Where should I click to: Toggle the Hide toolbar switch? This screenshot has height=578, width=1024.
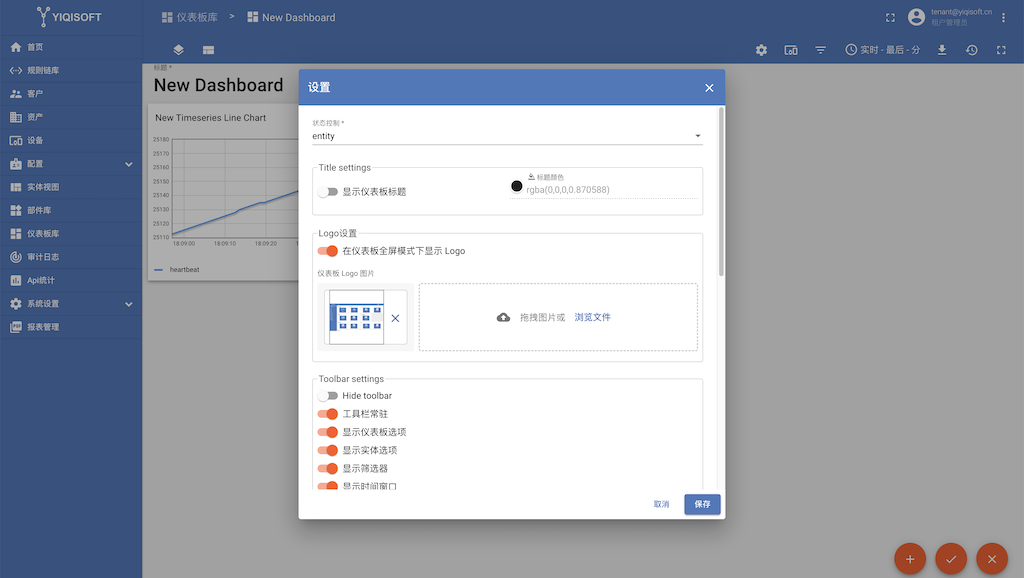(x=327, y=396)
